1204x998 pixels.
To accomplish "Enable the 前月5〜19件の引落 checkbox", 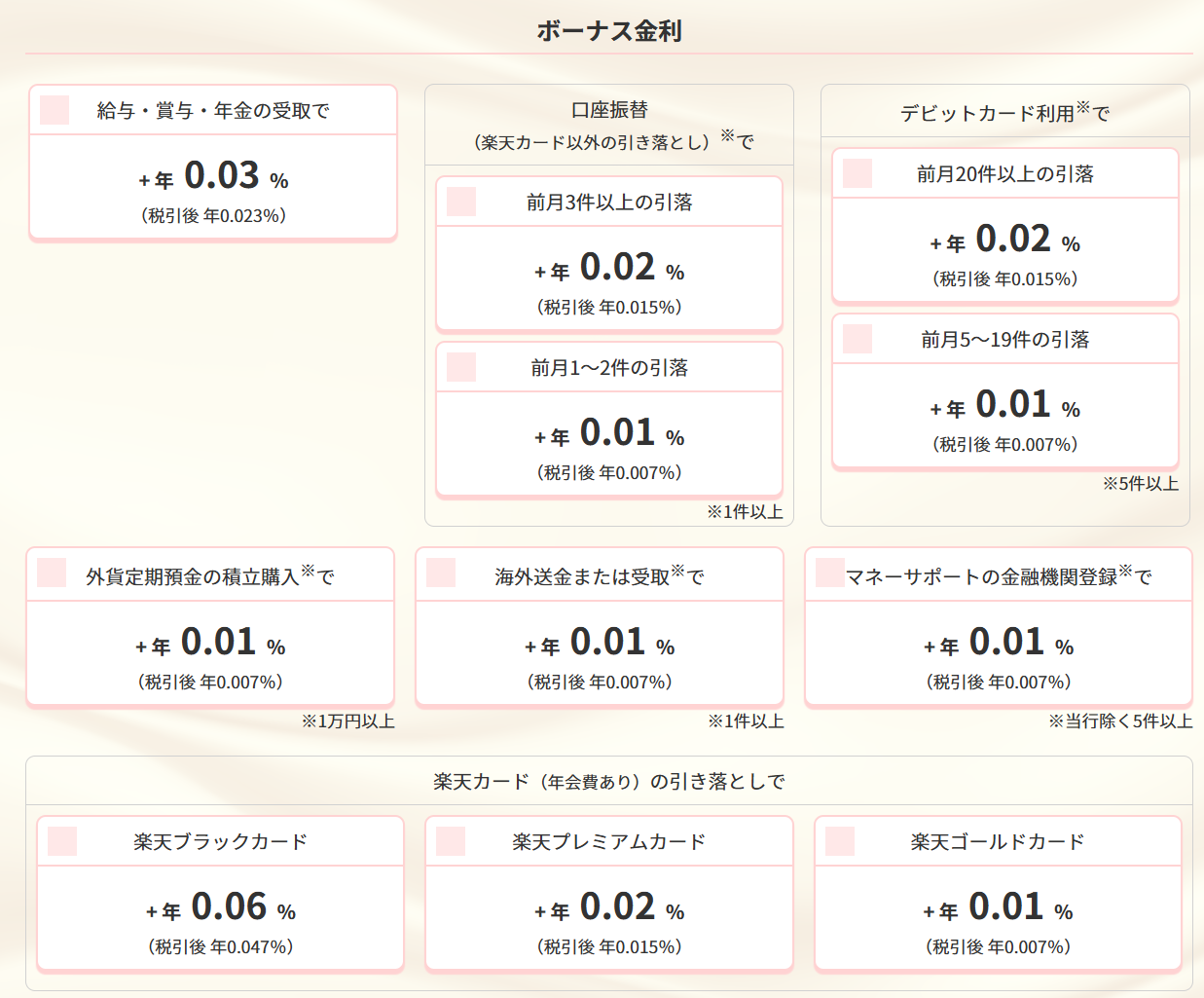I will [x=857, y=339].
